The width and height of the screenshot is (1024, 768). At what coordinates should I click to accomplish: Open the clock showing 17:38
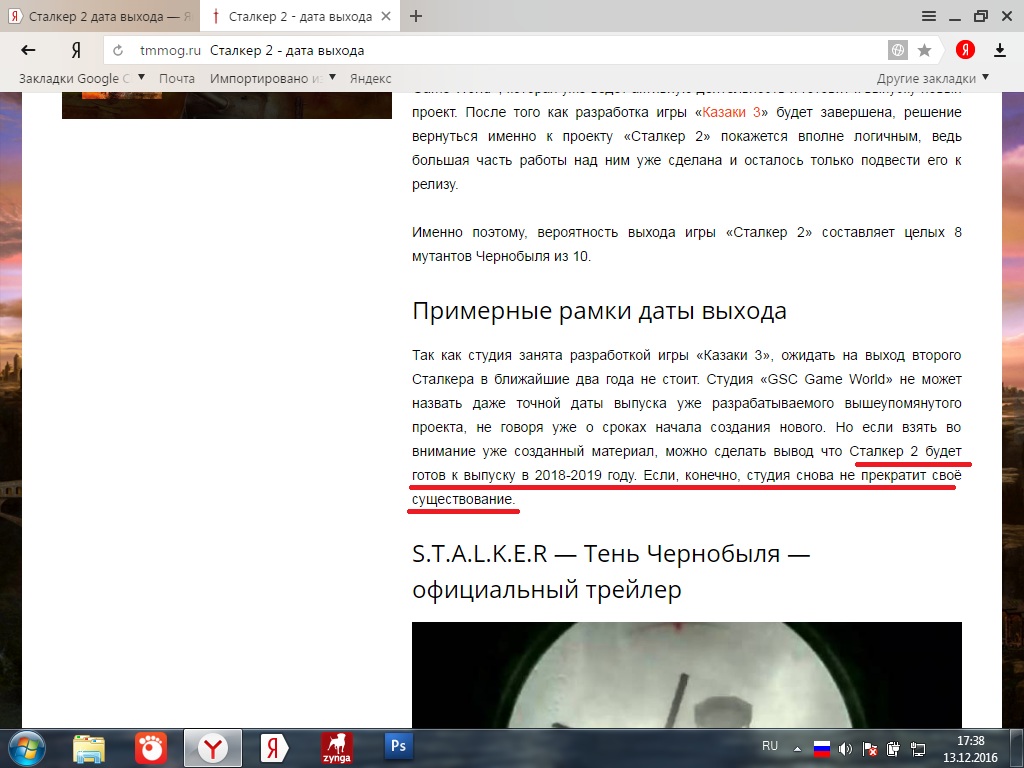970,749
